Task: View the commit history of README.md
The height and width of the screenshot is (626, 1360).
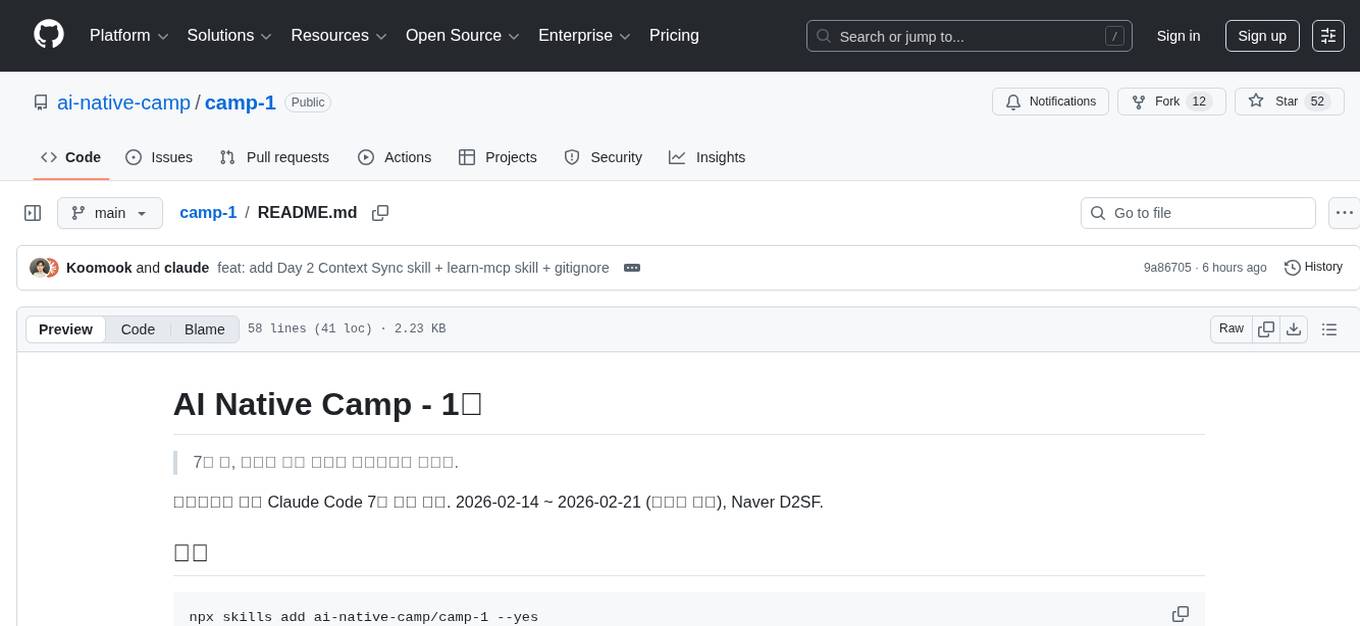Action: [x=1313, y=267]
